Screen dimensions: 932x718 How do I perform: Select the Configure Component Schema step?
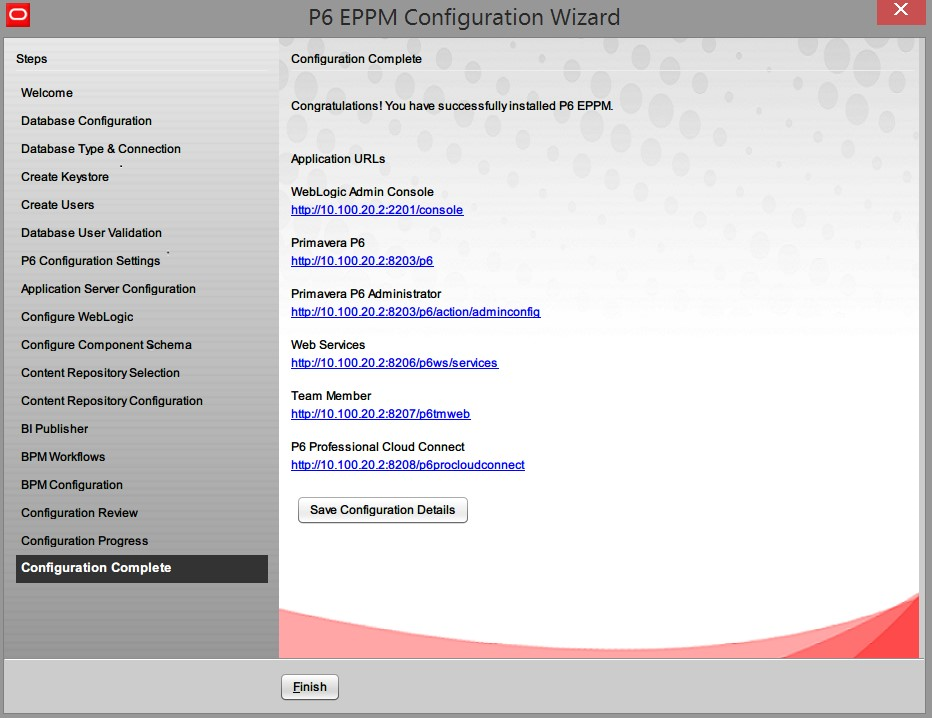(x=106, y=345)
